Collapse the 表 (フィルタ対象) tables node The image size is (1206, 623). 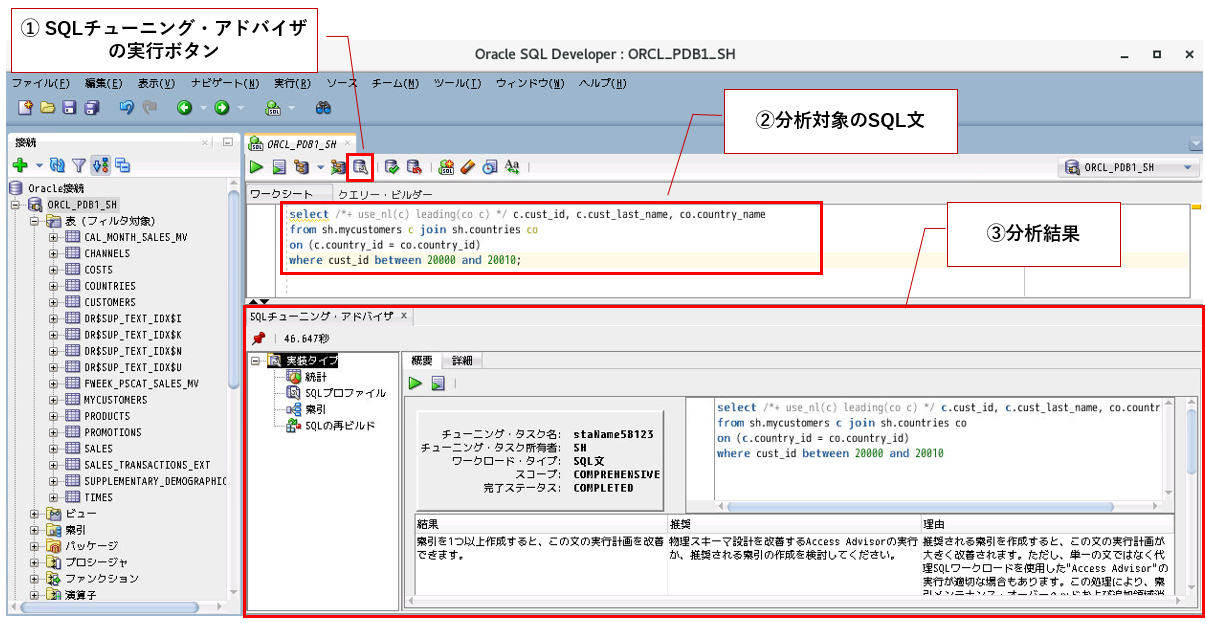35,221
